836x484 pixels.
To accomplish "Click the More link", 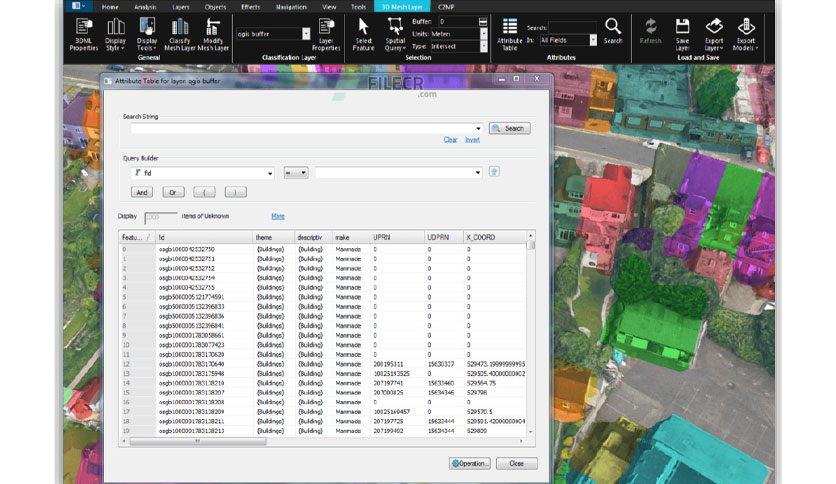I will 278,216.
